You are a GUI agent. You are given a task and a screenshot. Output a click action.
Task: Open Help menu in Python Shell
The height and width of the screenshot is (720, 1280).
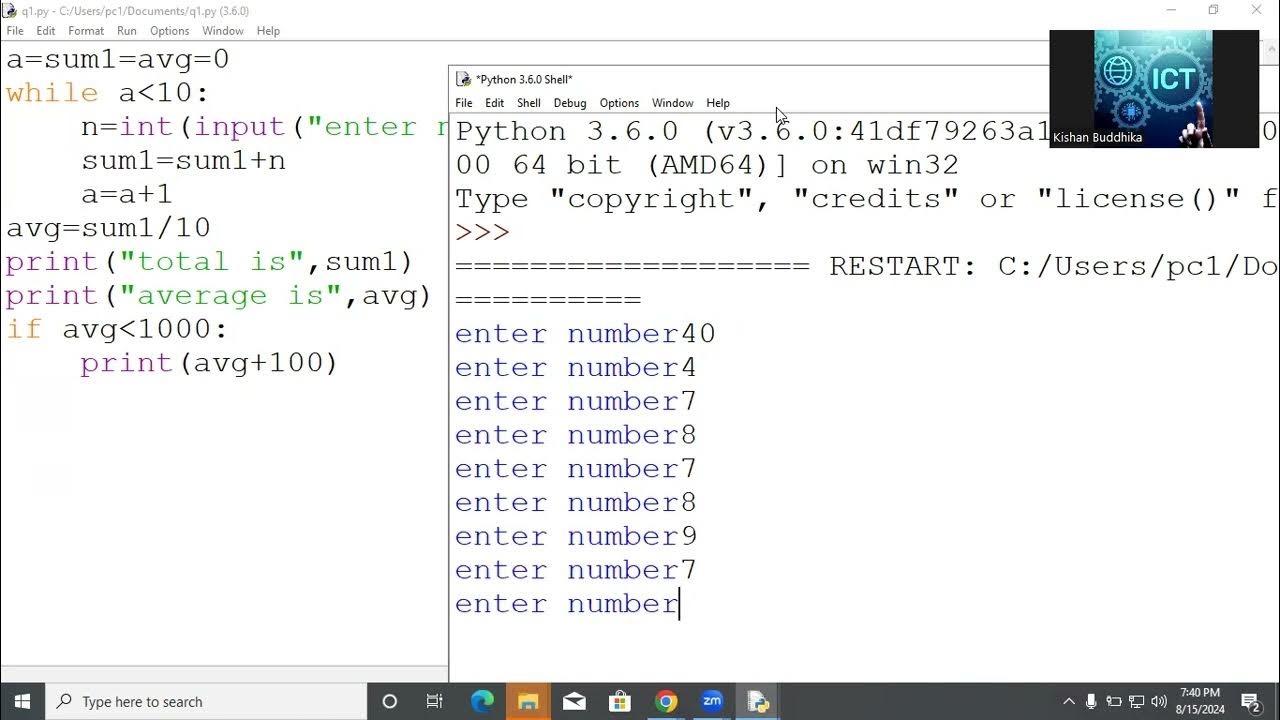[718, 103]
